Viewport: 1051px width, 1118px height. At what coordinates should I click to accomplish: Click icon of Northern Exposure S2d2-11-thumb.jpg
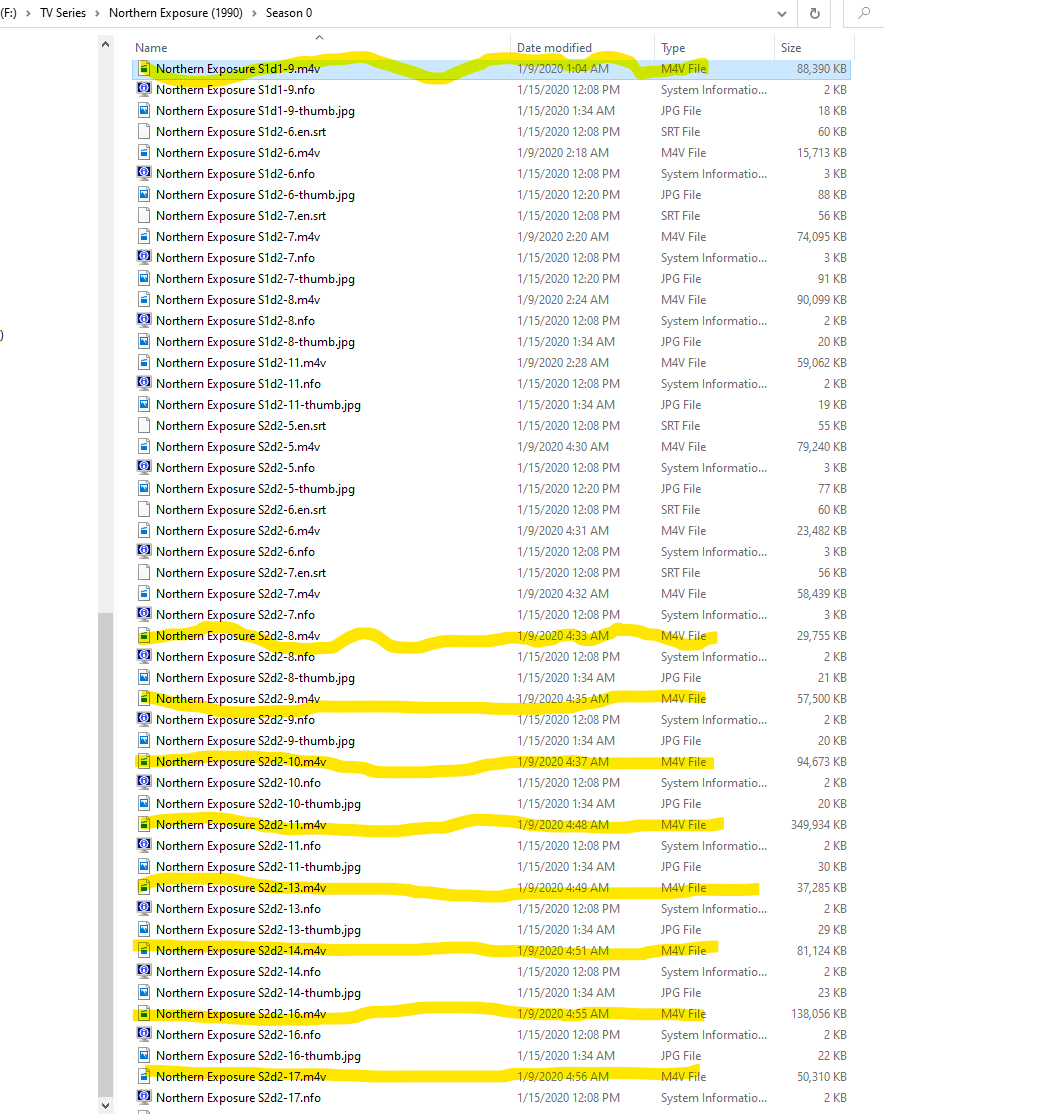point(144,866)
